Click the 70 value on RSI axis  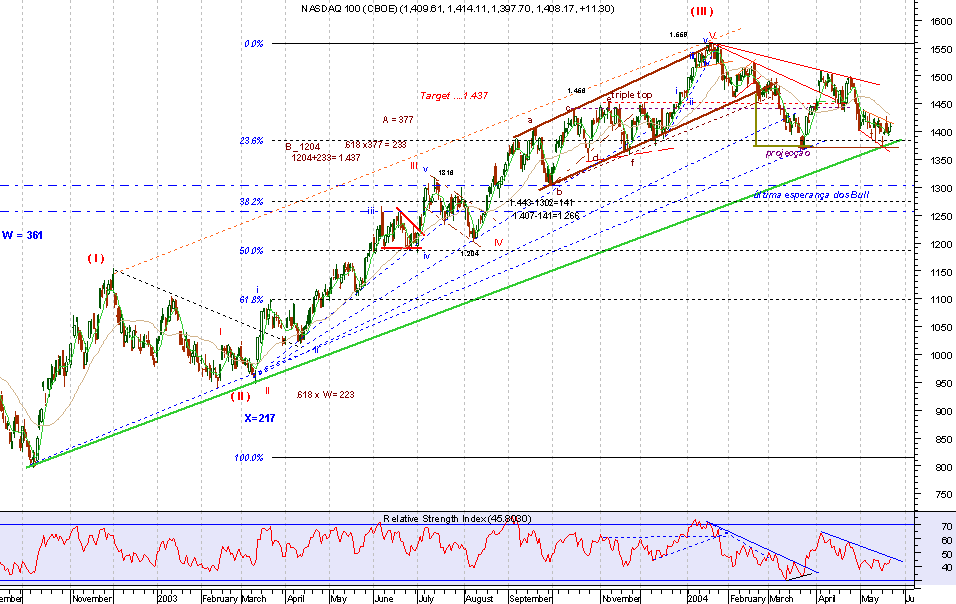tap(946, 527)
